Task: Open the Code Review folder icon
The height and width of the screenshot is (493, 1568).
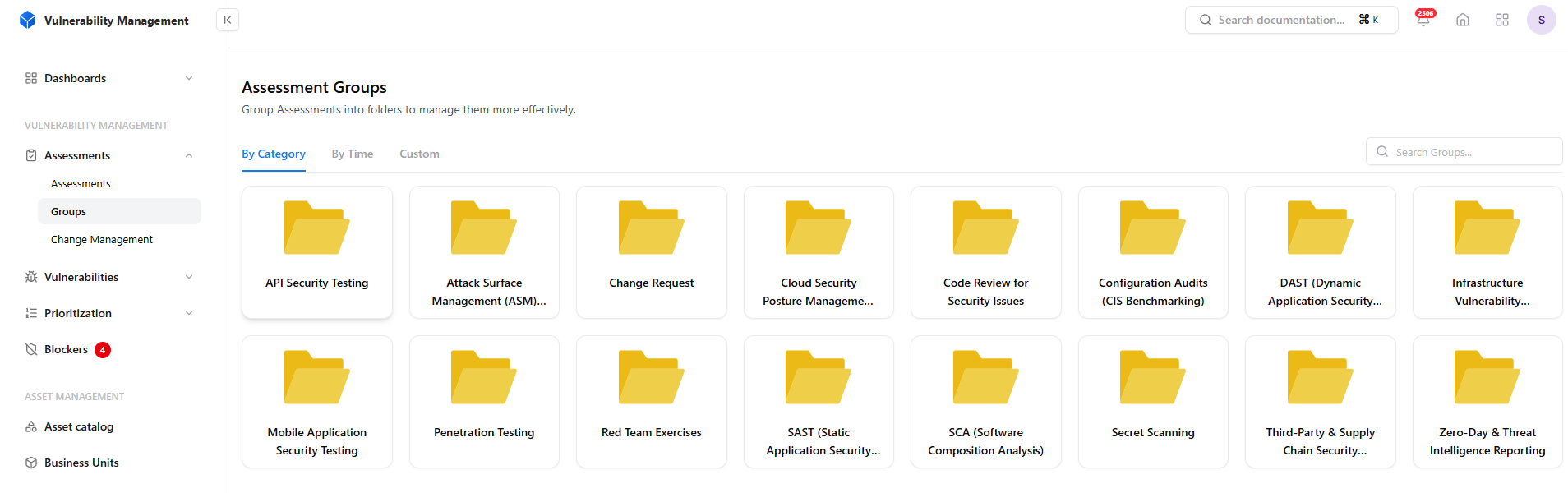Action: click(986, 228)
